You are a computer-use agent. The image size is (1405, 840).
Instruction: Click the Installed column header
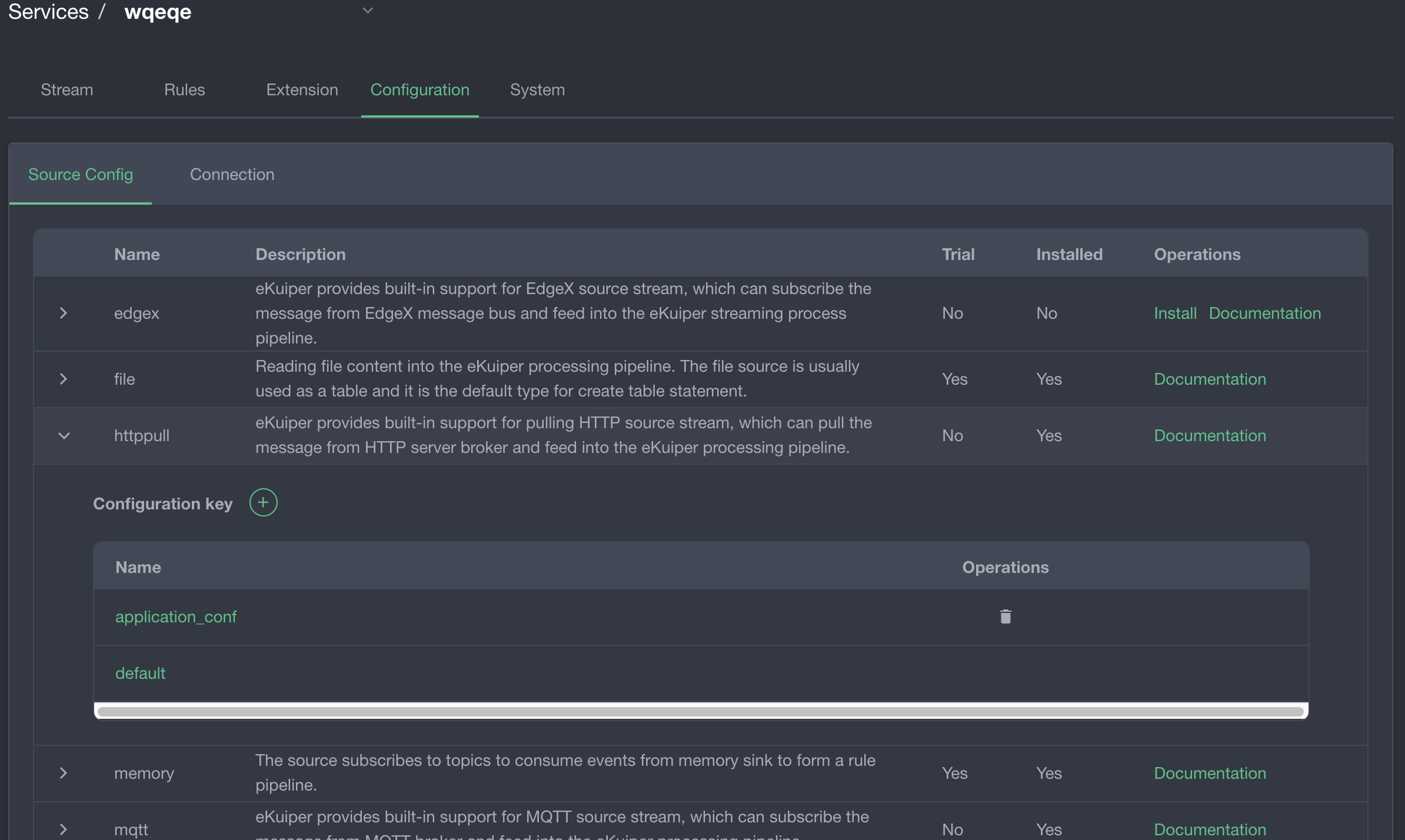pyautogui.click(x=1070, y=254)
